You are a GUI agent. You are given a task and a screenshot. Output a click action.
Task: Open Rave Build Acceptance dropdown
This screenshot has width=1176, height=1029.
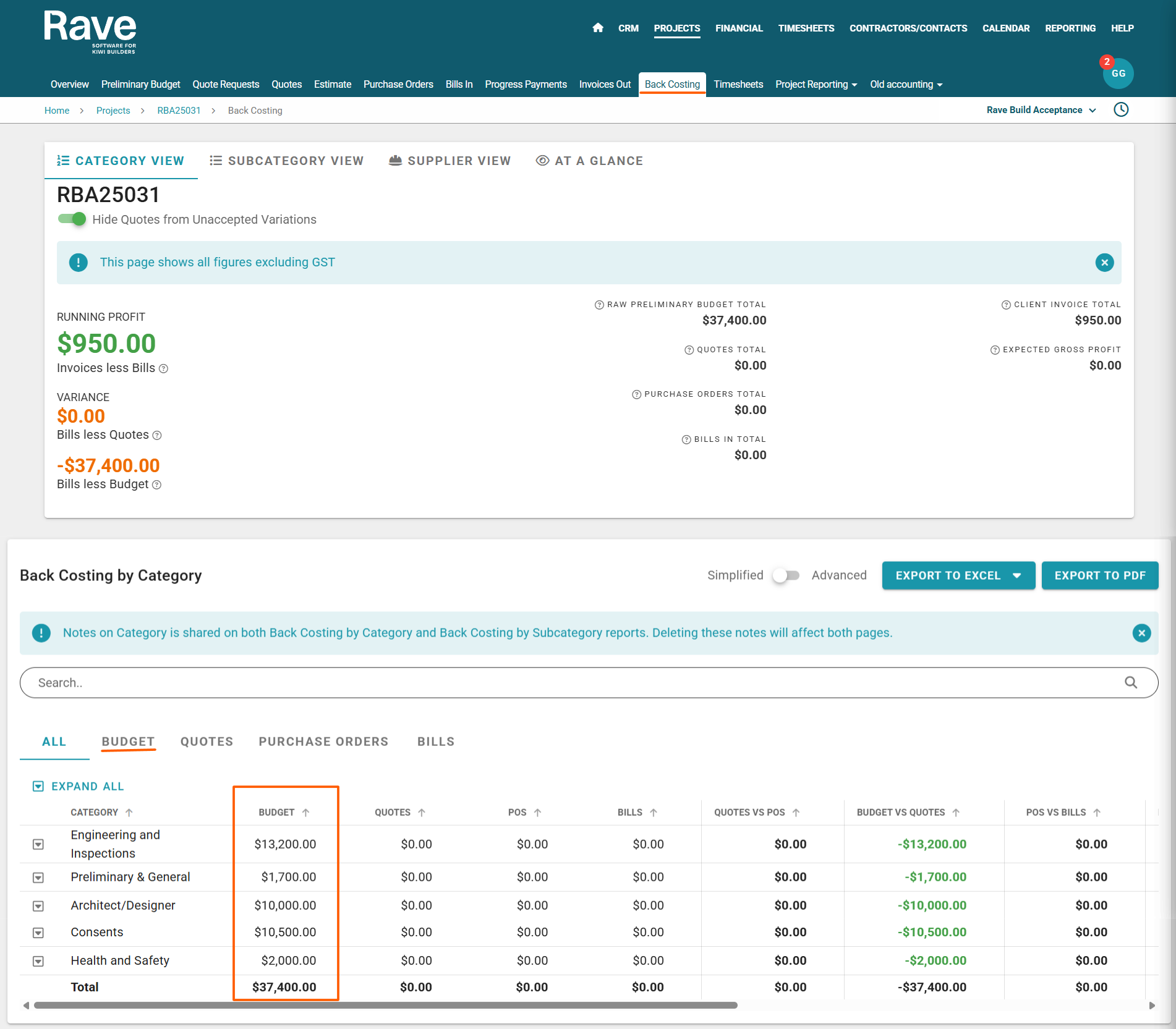click(x=1041, y=110)
